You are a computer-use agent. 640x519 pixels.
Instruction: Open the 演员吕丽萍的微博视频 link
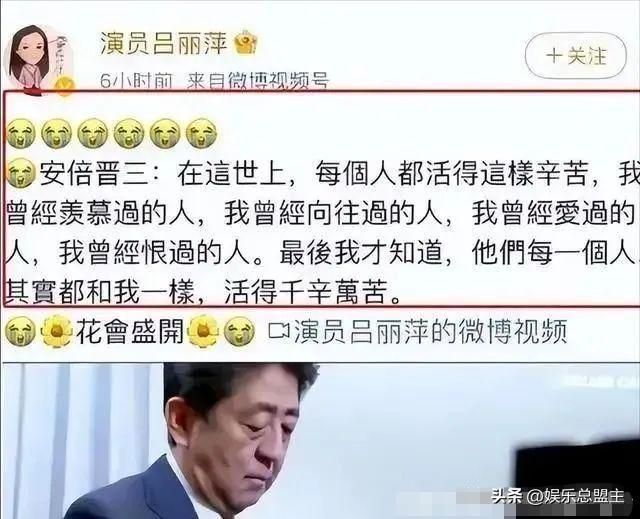point(431,331)
